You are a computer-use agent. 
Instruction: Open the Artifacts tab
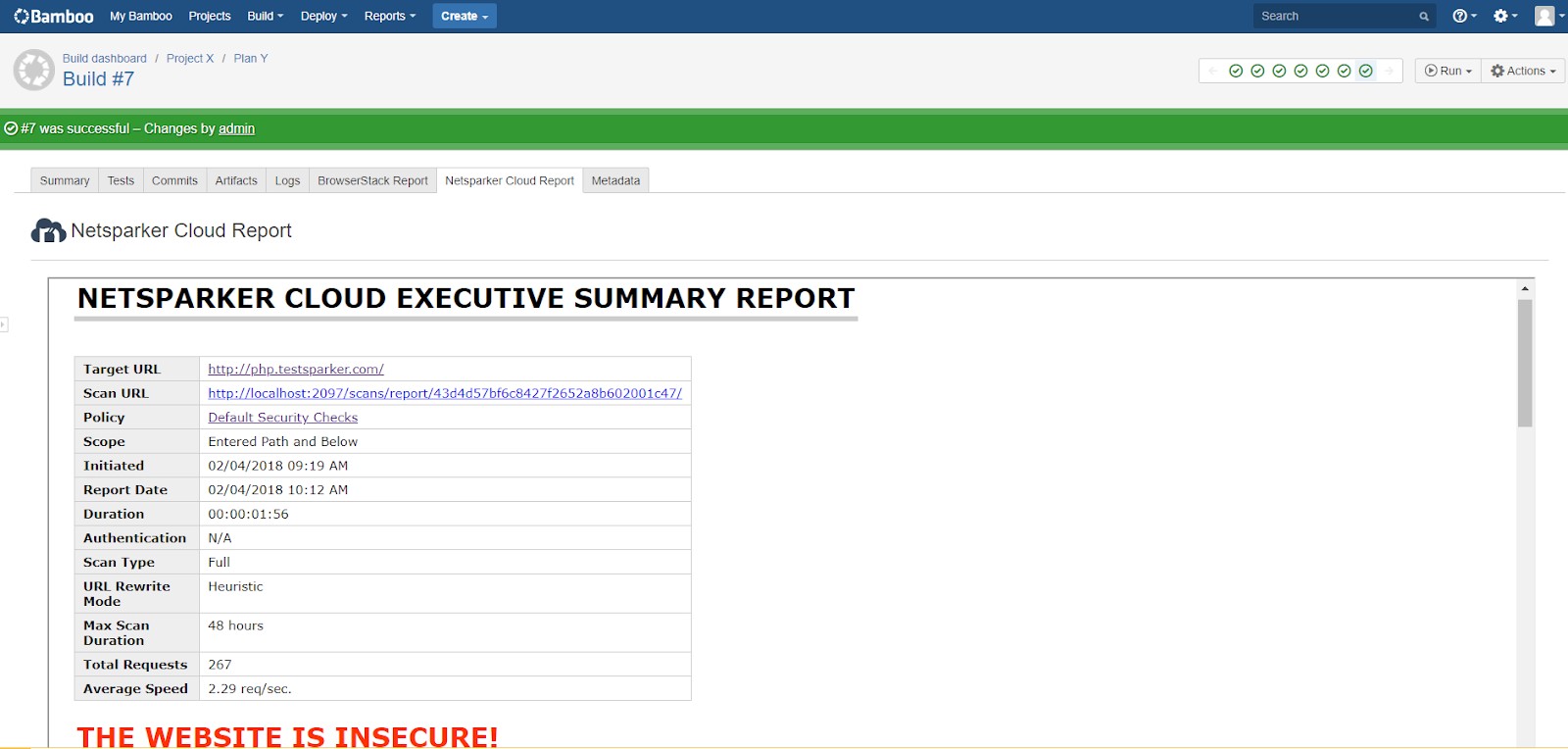pyautogui.click(x=236, y=180)
